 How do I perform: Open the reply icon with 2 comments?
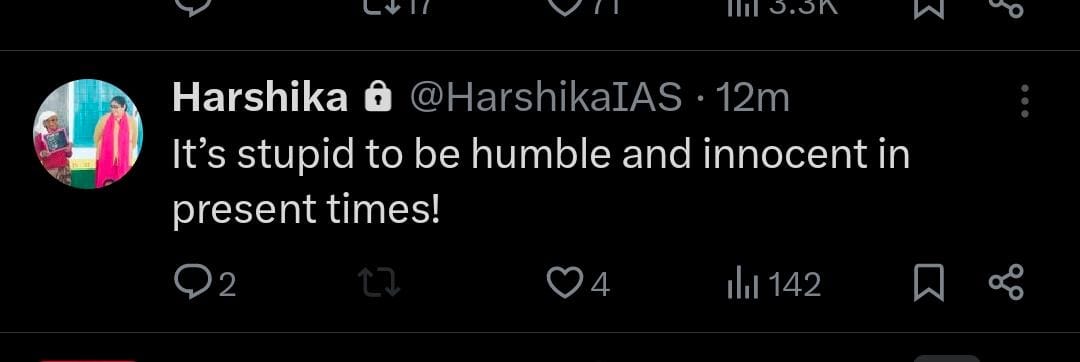[205, 284]
